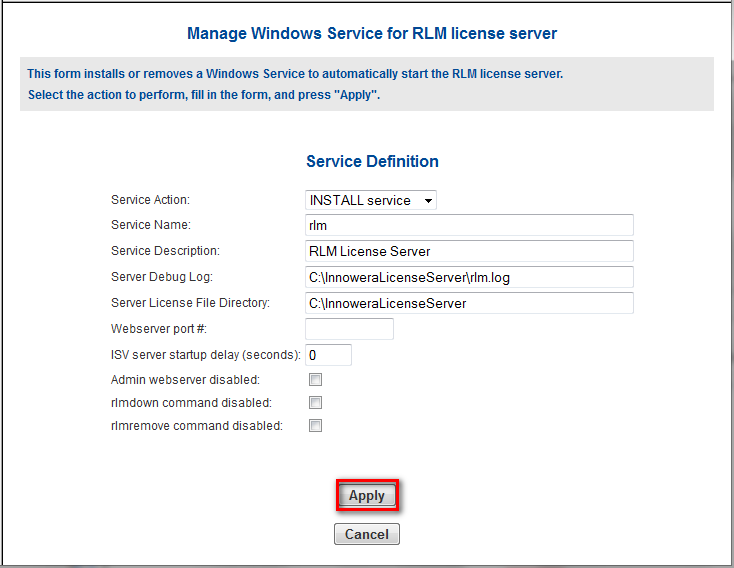Click the Service Name input field

click(469, 225)
